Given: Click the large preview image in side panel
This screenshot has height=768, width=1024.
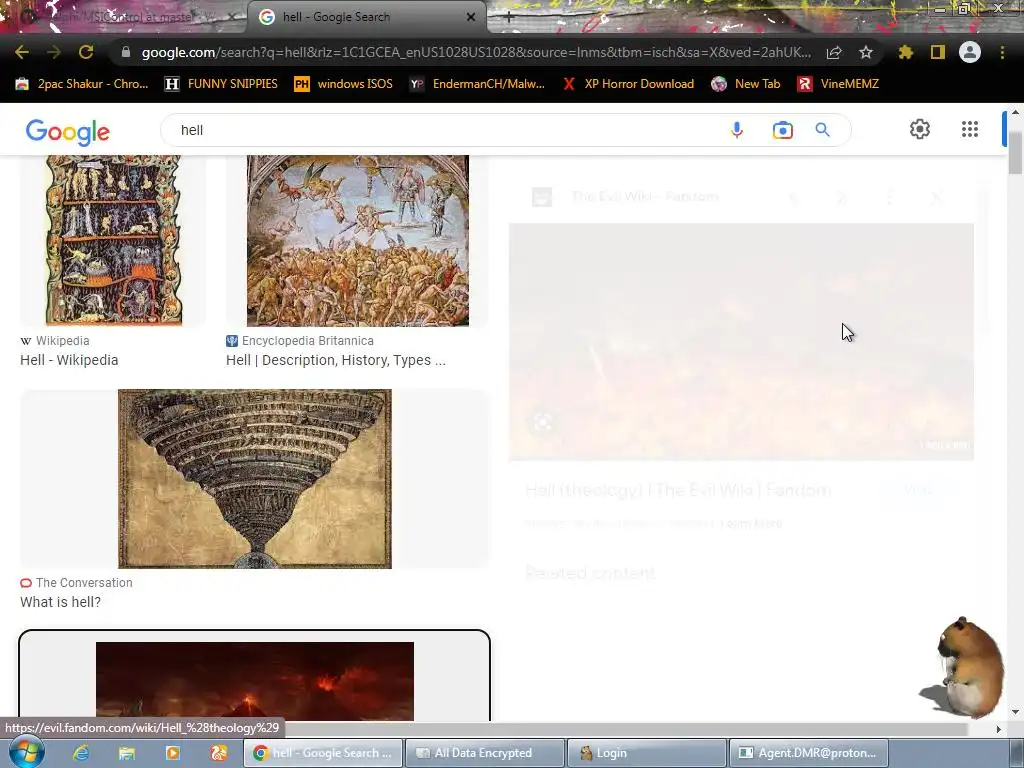Looking at the screenshot, I should tap(741, 342).
